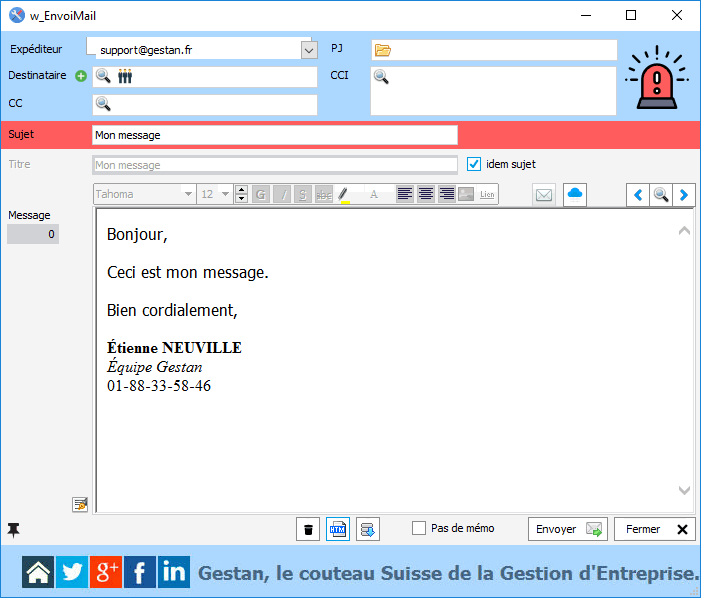Enable the 'Pas de mémo' checkbox
The image size is (701, 598).
point(419,528)
